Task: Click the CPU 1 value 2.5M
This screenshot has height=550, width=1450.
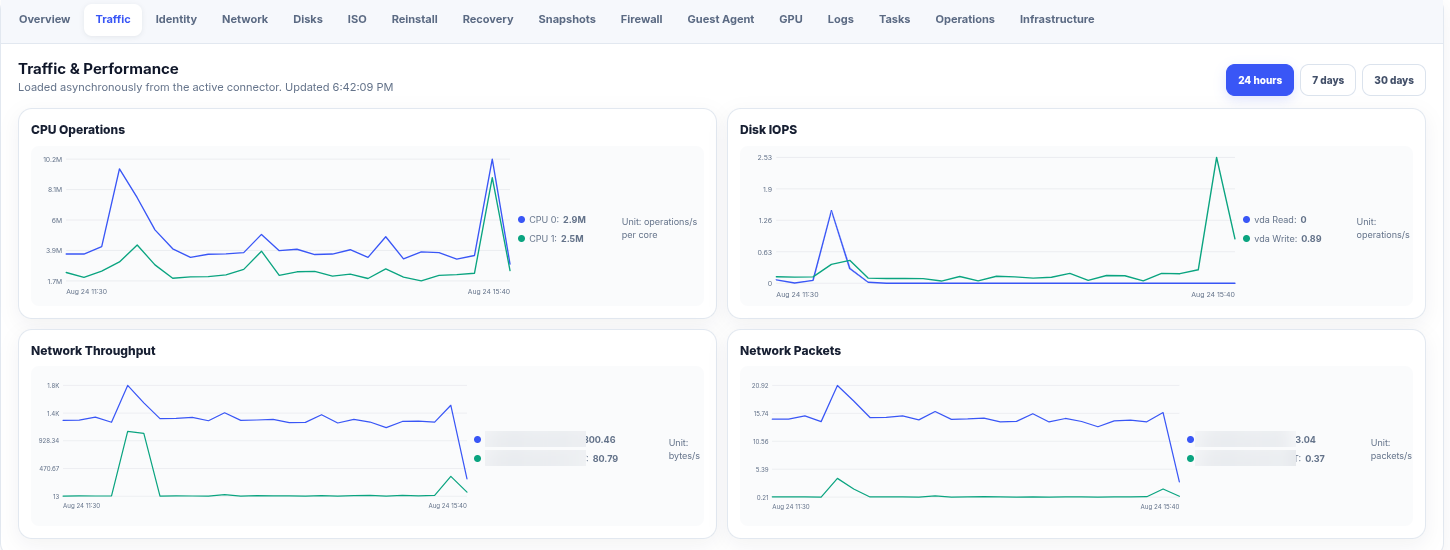Action: (572, 238)
